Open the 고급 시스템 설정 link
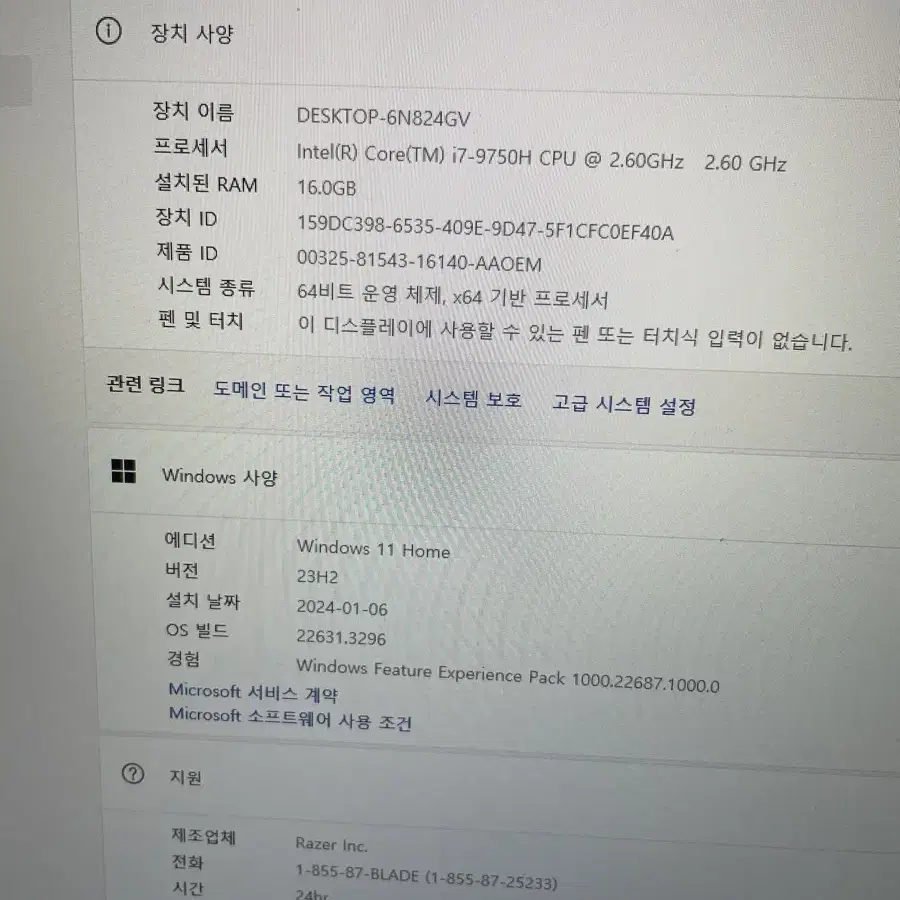Image resolution: width=900 pixels, height=900 pixels. point(624,405)
